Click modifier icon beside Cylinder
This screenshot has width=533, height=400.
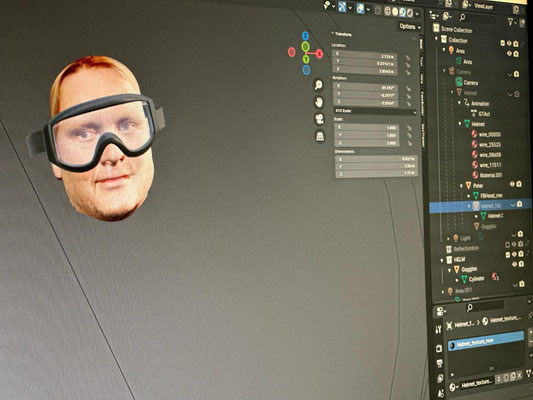pyautogui.click(x=495, y=277)
